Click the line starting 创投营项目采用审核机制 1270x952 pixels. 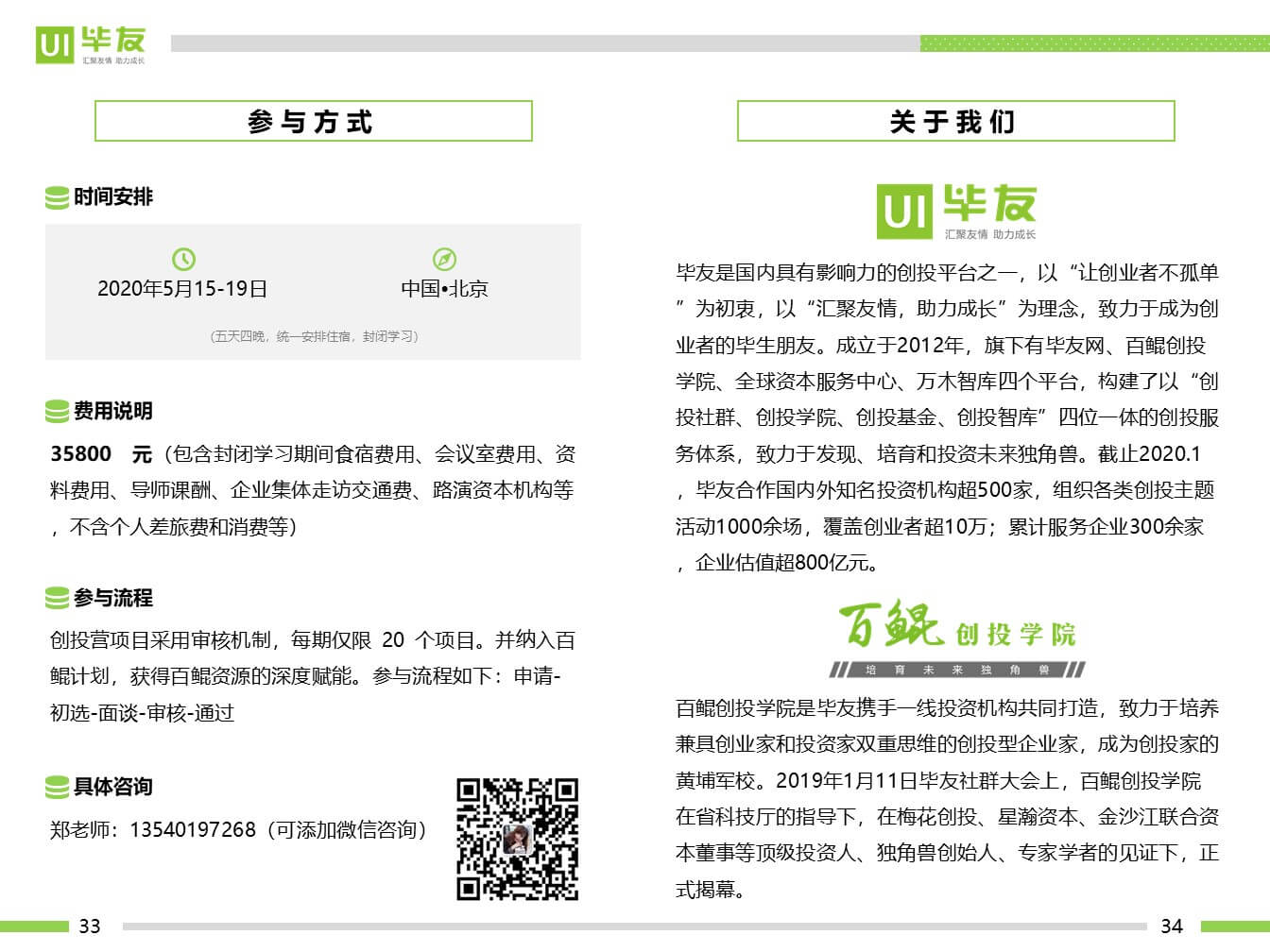click(x=313, y=640)
